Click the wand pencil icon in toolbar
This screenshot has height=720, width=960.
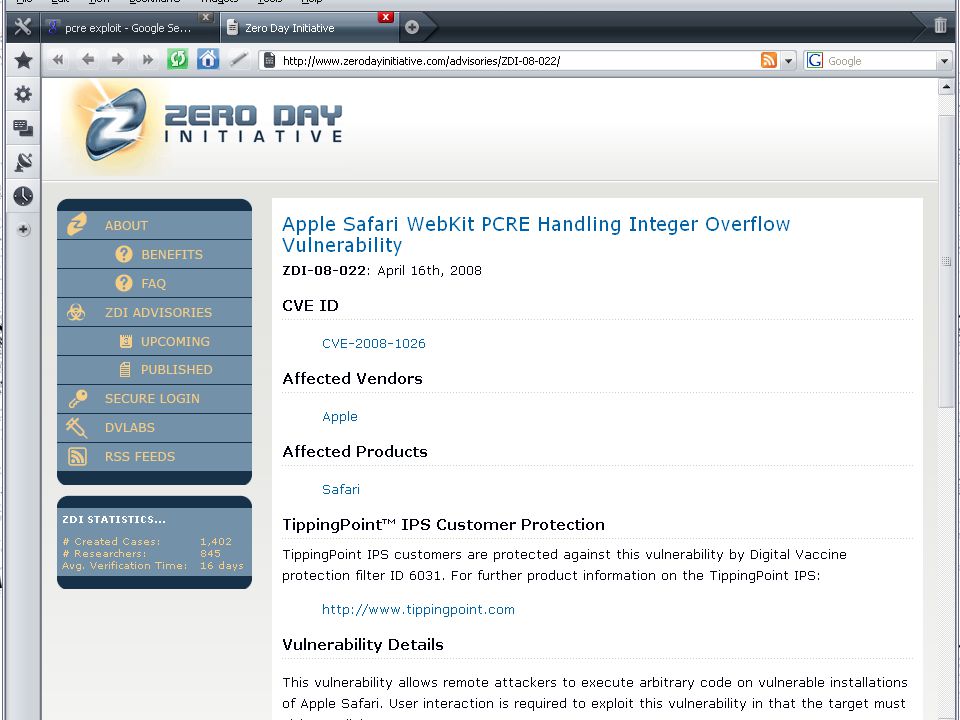pyautogui.click(x=238, y=59)
